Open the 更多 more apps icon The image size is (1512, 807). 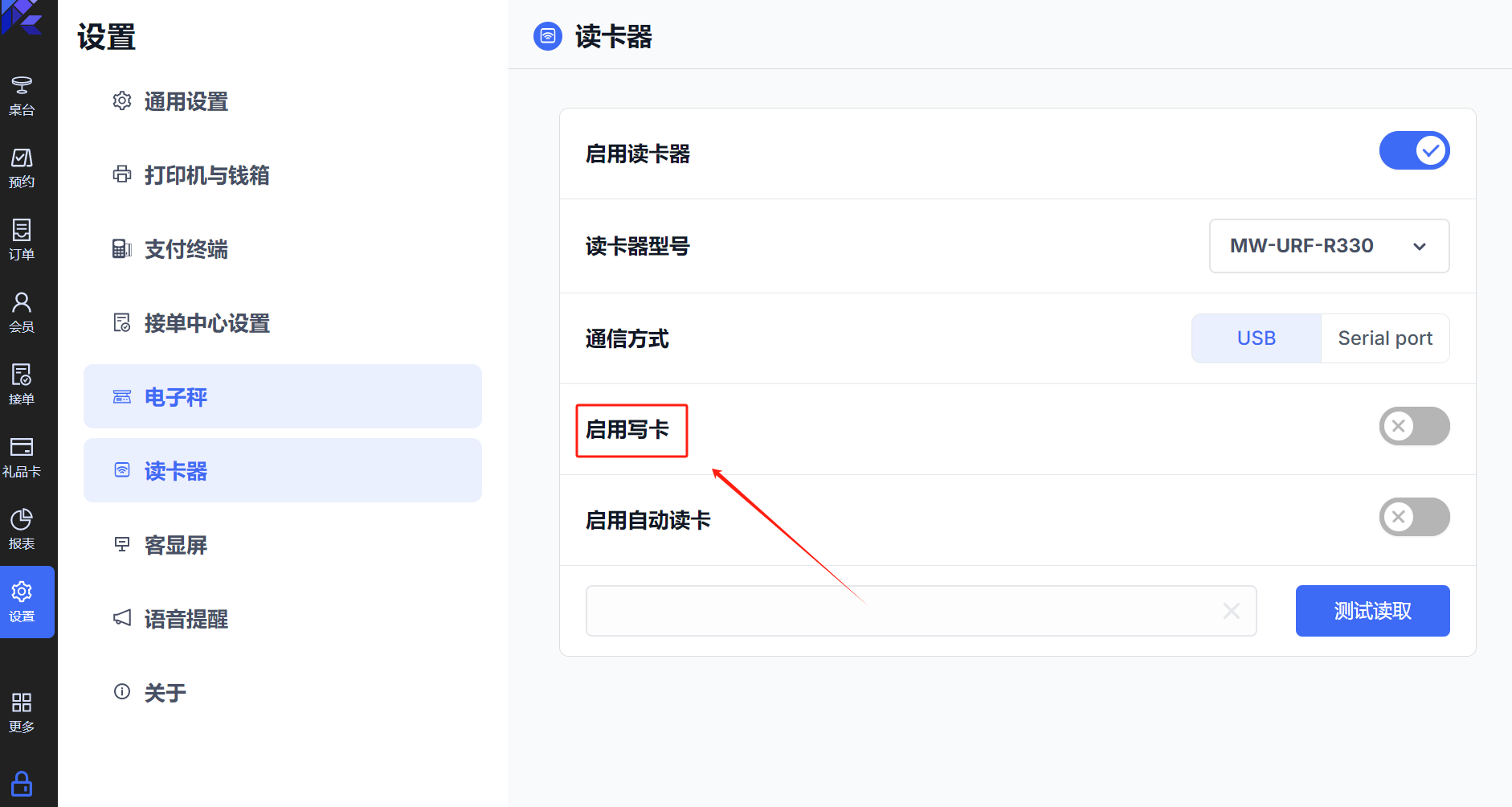22,713
